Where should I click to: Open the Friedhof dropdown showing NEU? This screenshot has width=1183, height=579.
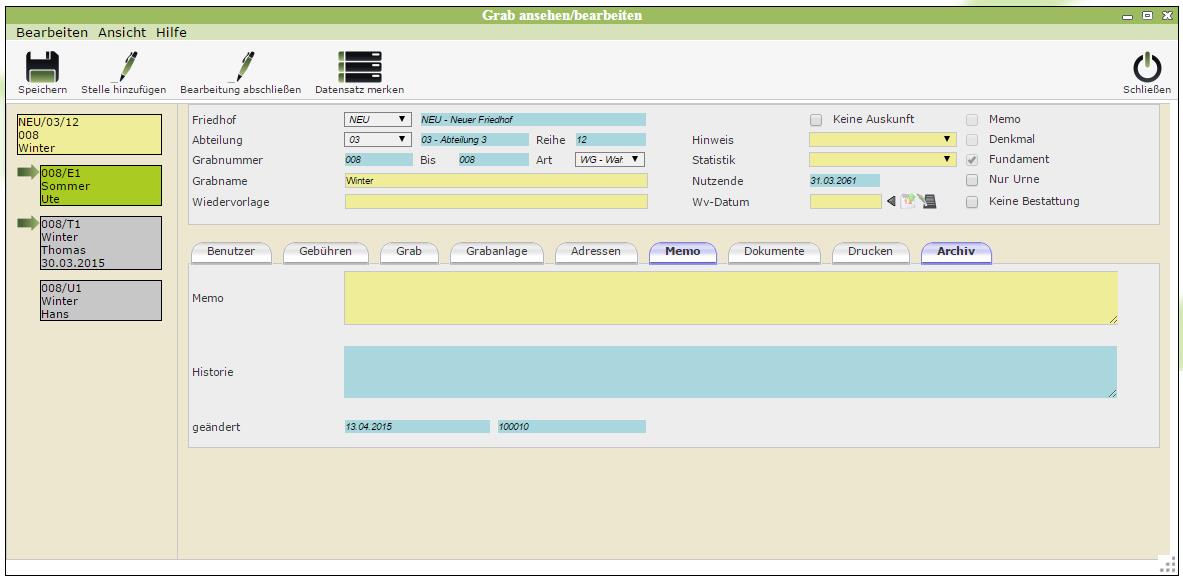[378, 120]
